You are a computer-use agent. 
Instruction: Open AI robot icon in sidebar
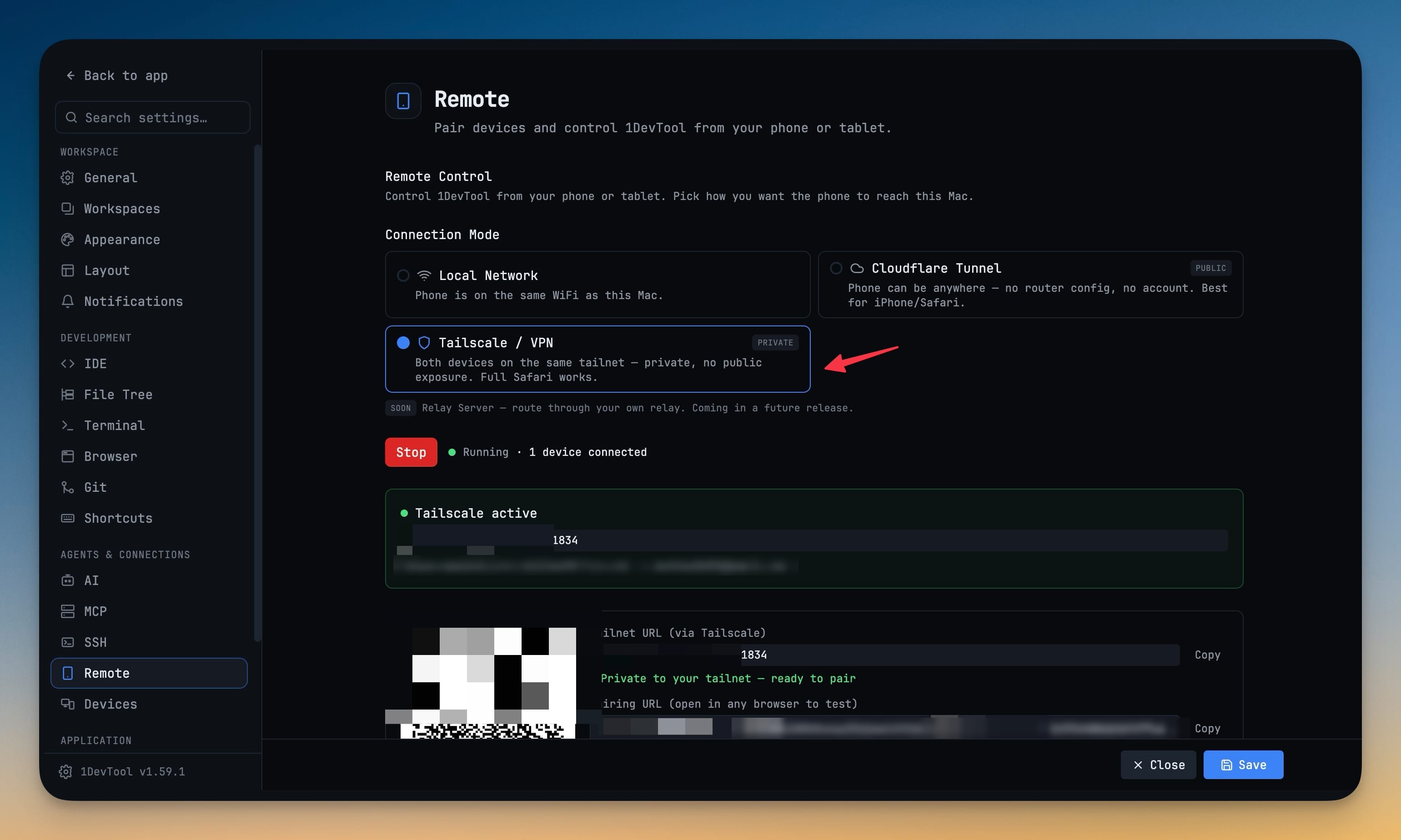tap(67, 580)
